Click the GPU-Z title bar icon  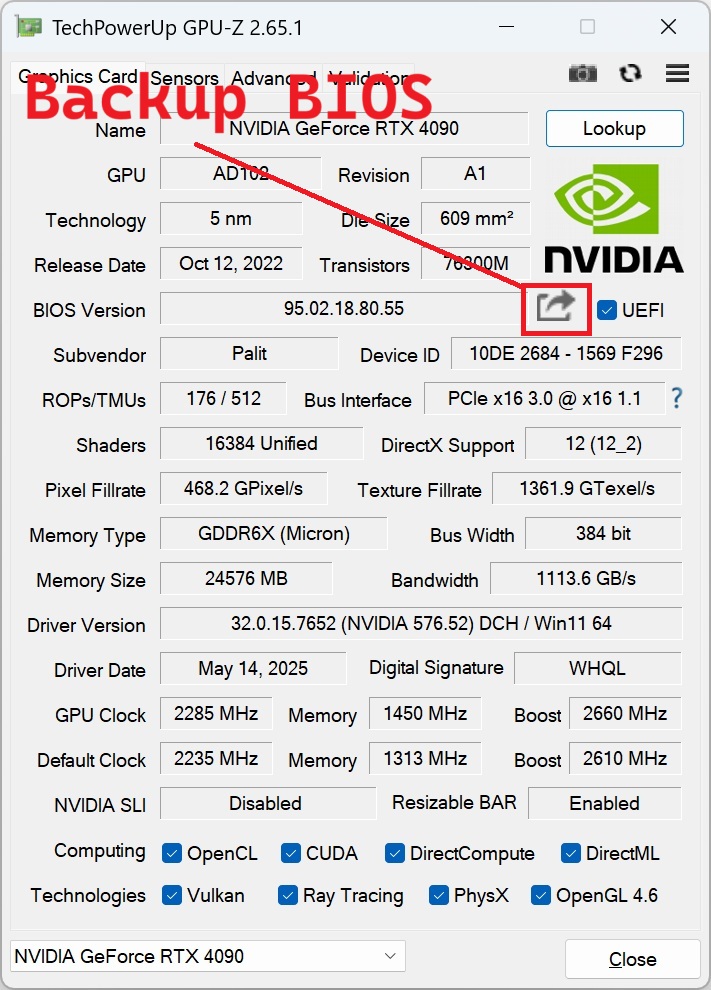pyautogui.click(x=30, y=27)
